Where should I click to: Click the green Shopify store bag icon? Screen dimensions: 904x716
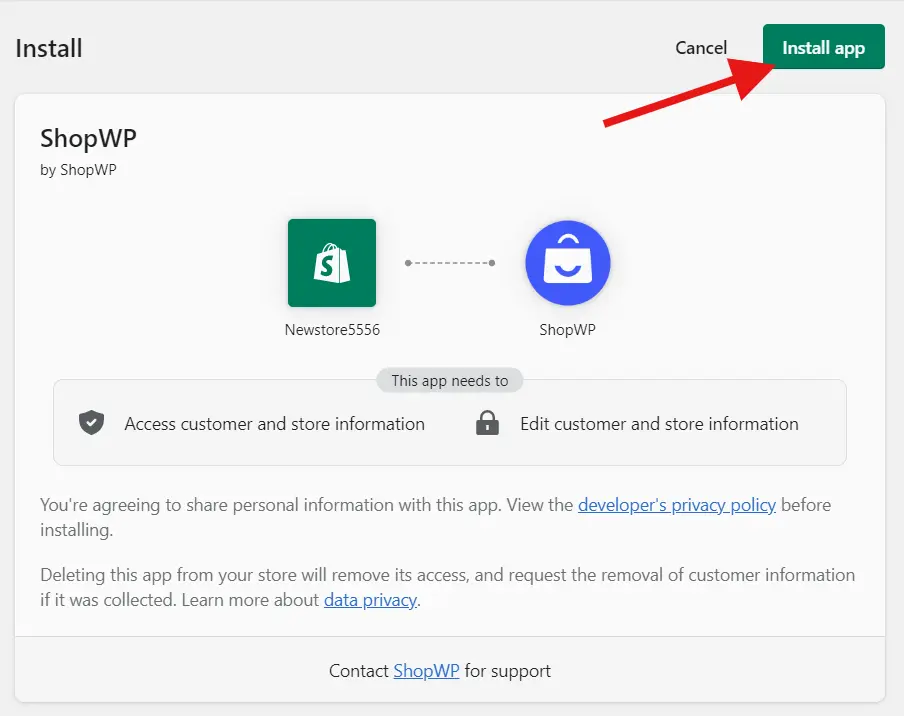click(332, 263)
